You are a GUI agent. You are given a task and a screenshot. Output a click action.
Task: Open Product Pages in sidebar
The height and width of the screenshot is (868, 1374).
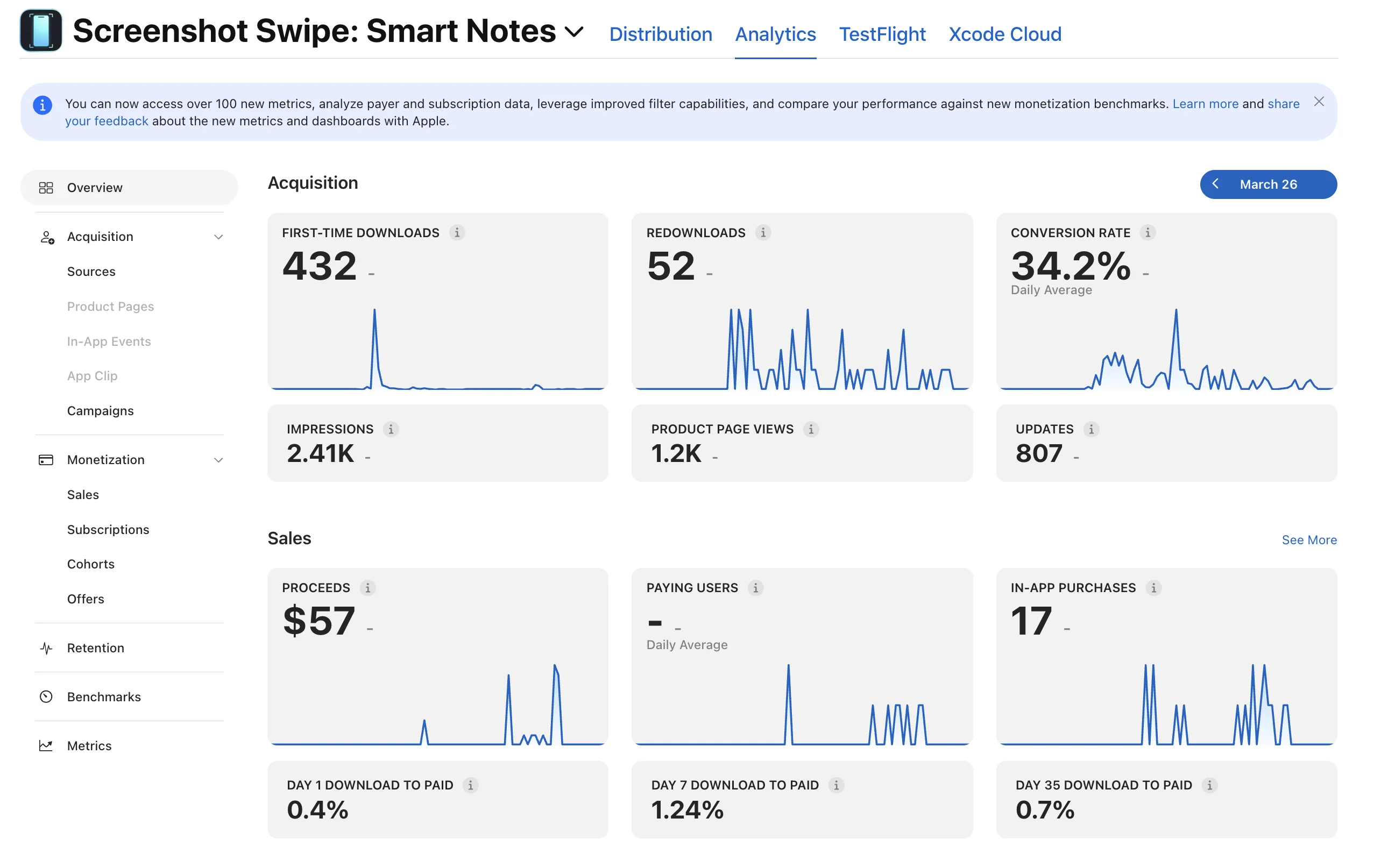(110, 306)
